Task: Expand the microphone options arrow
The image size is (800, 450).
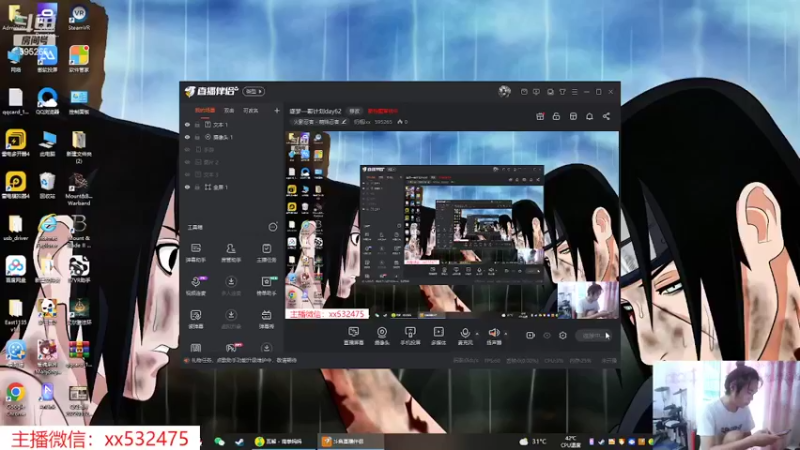Action: point(477,334)
